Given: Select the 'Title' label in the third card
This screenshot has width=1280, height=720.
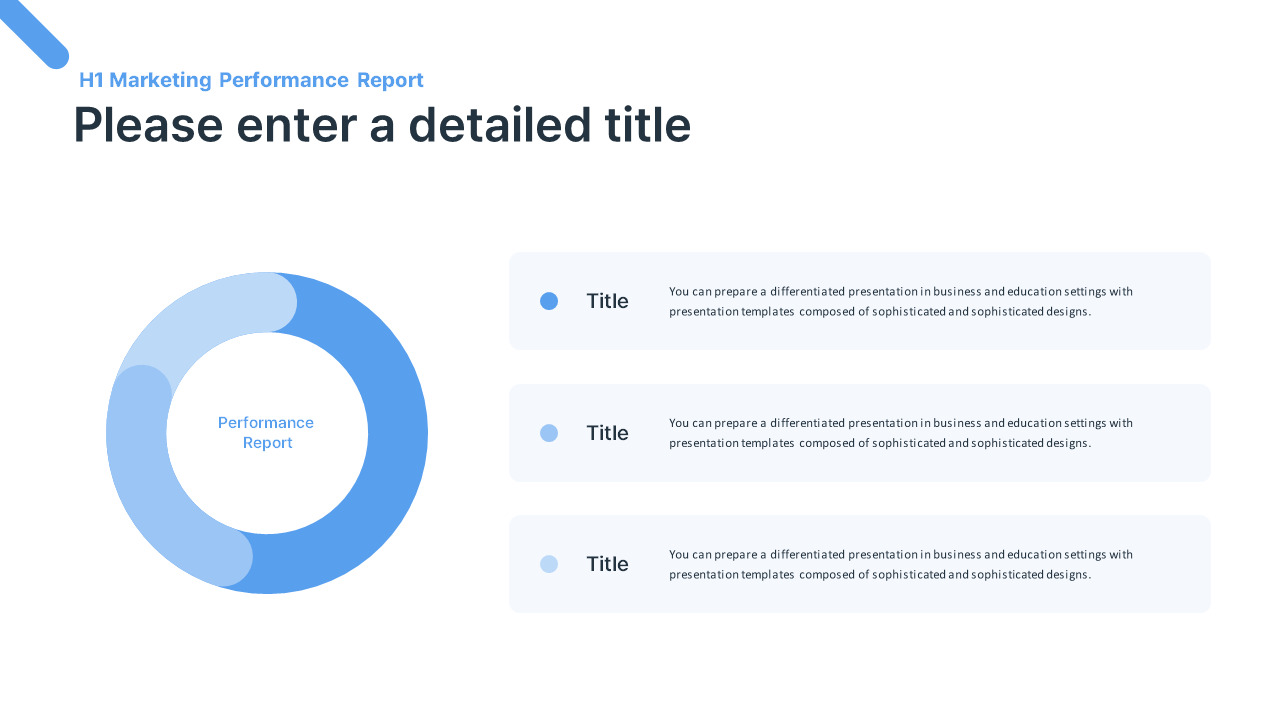Looking at the screenshot, I should click(x=607, y=564).
